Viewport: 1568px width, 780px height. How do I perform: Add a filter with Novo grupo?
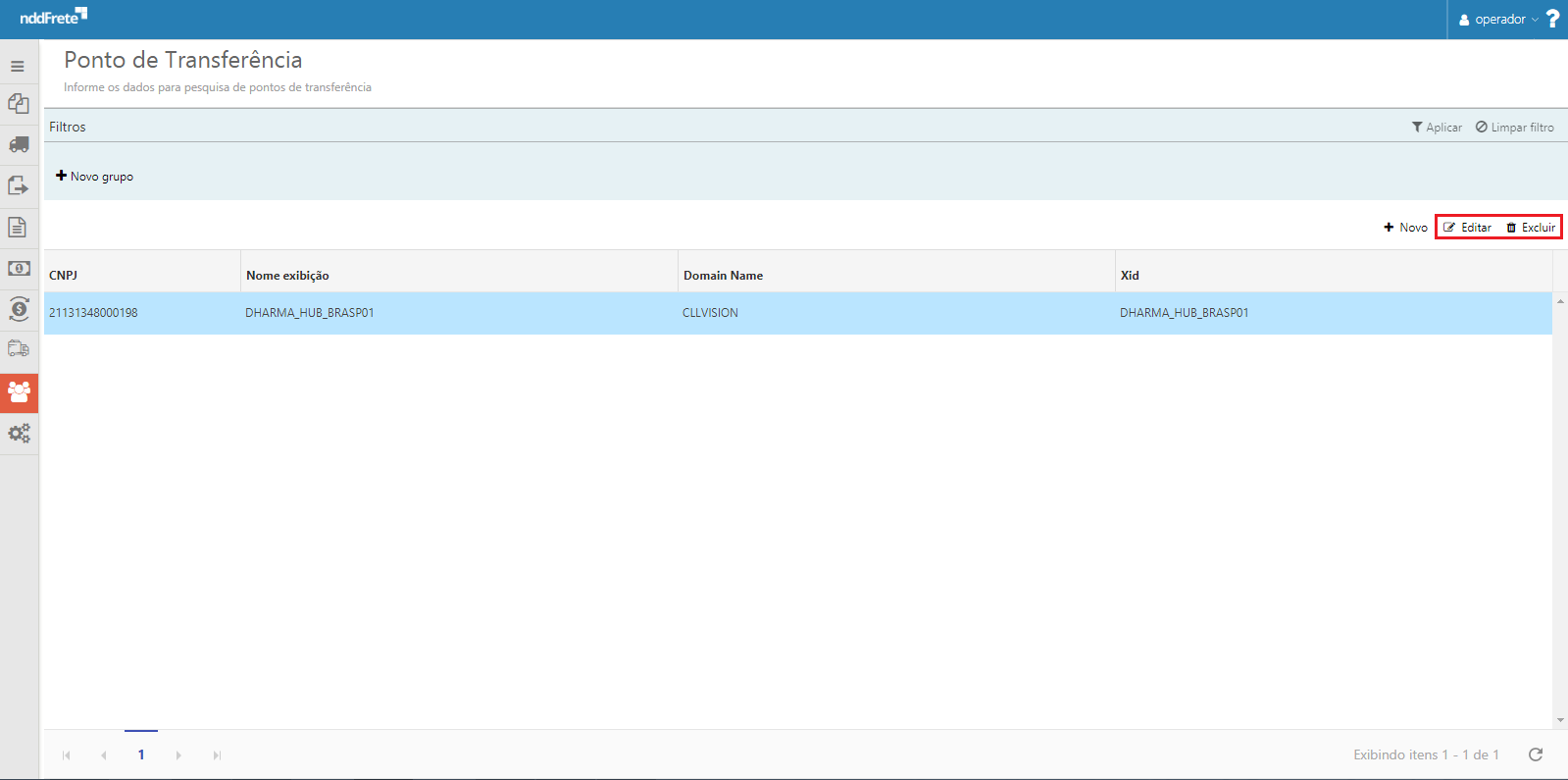pyautogui.click(x=95, y=177)
